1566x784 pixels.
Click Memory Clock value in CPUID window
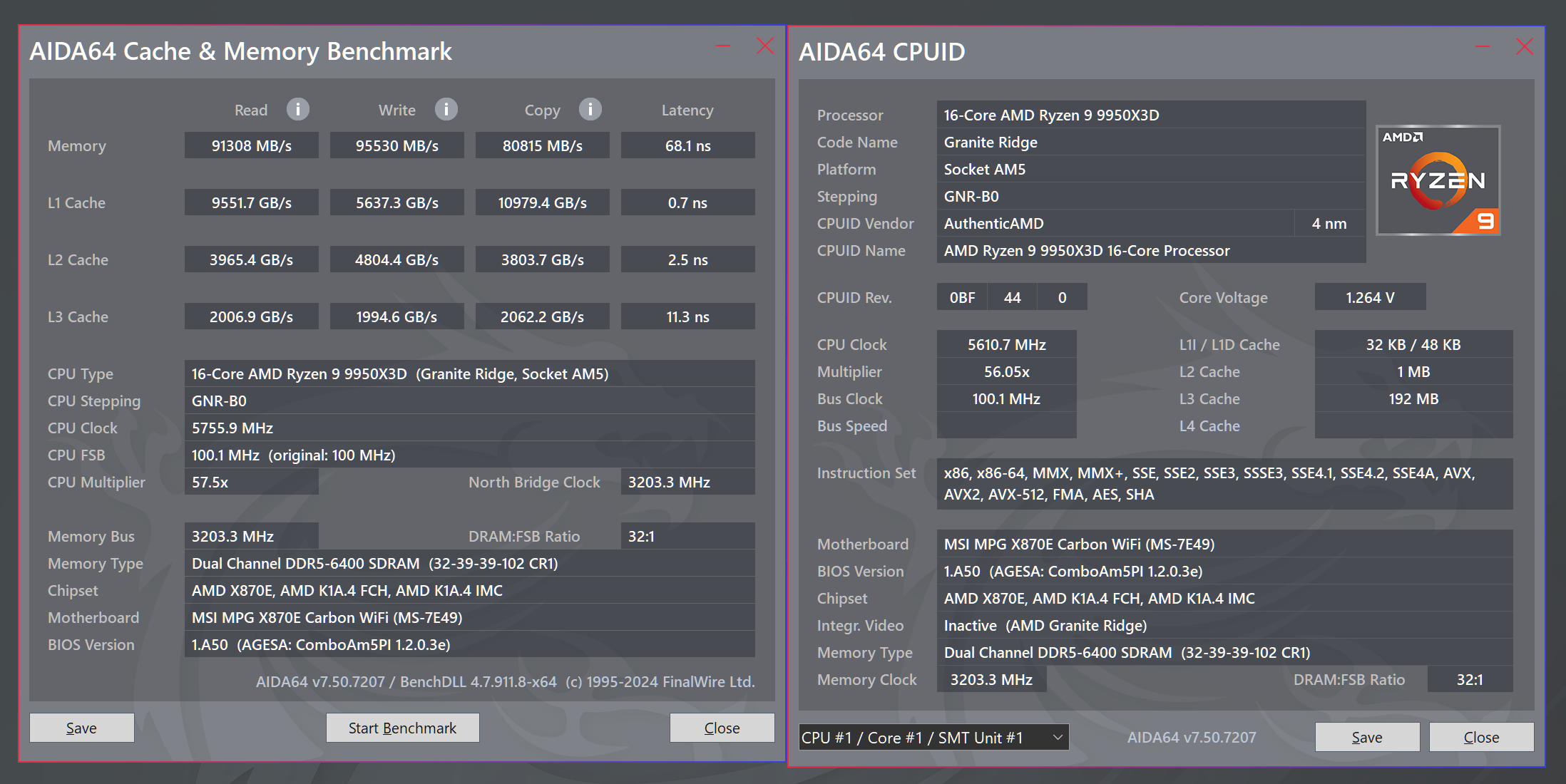[991, 679]
